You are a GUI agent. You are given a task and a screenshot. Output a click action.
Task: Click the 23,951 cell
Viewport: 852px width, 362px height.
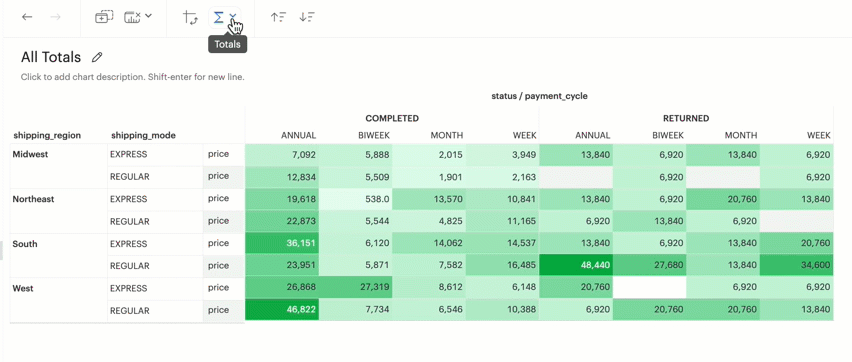[282, 266]
